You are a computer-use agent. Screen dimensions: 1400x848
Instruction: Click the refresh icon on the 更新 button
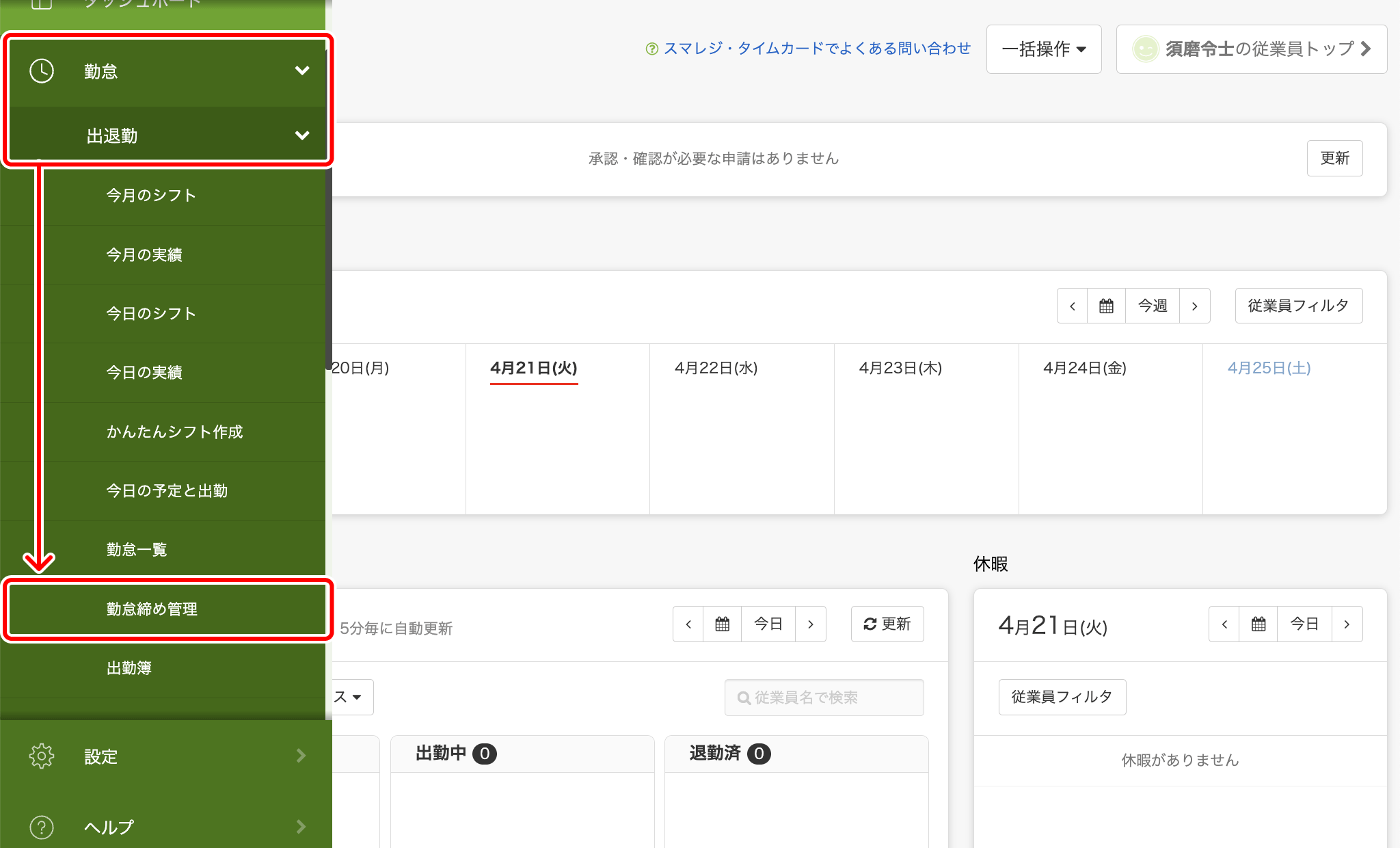tap(869, 624)
